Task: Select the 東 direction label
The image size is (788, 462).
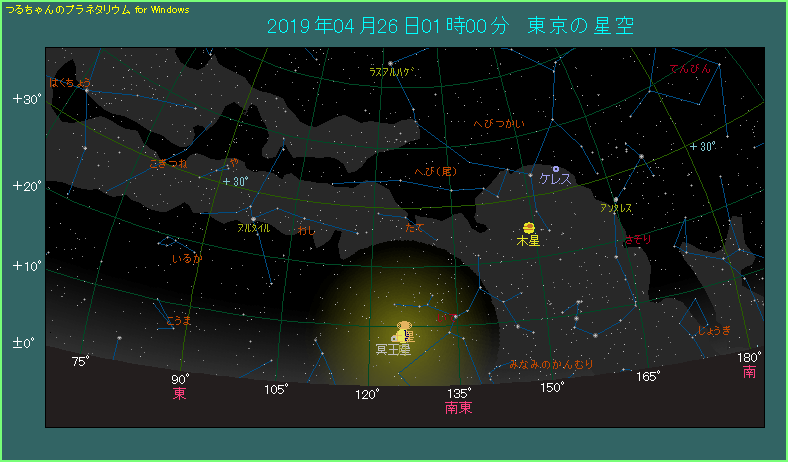Action: coord(180,394)
